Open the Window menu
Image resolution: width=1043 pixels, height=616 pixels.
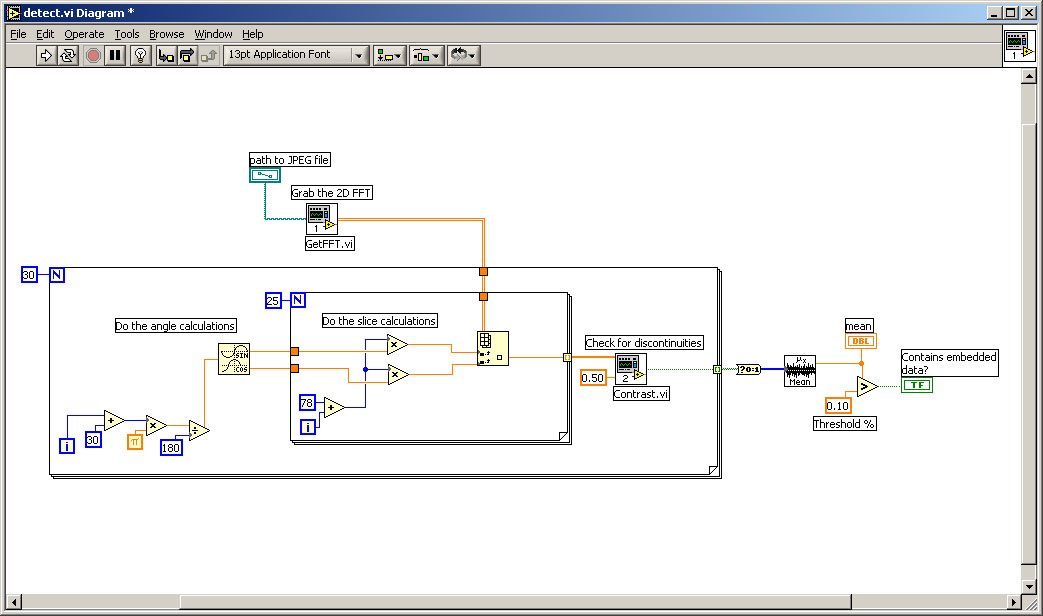[x=213, y=34]
